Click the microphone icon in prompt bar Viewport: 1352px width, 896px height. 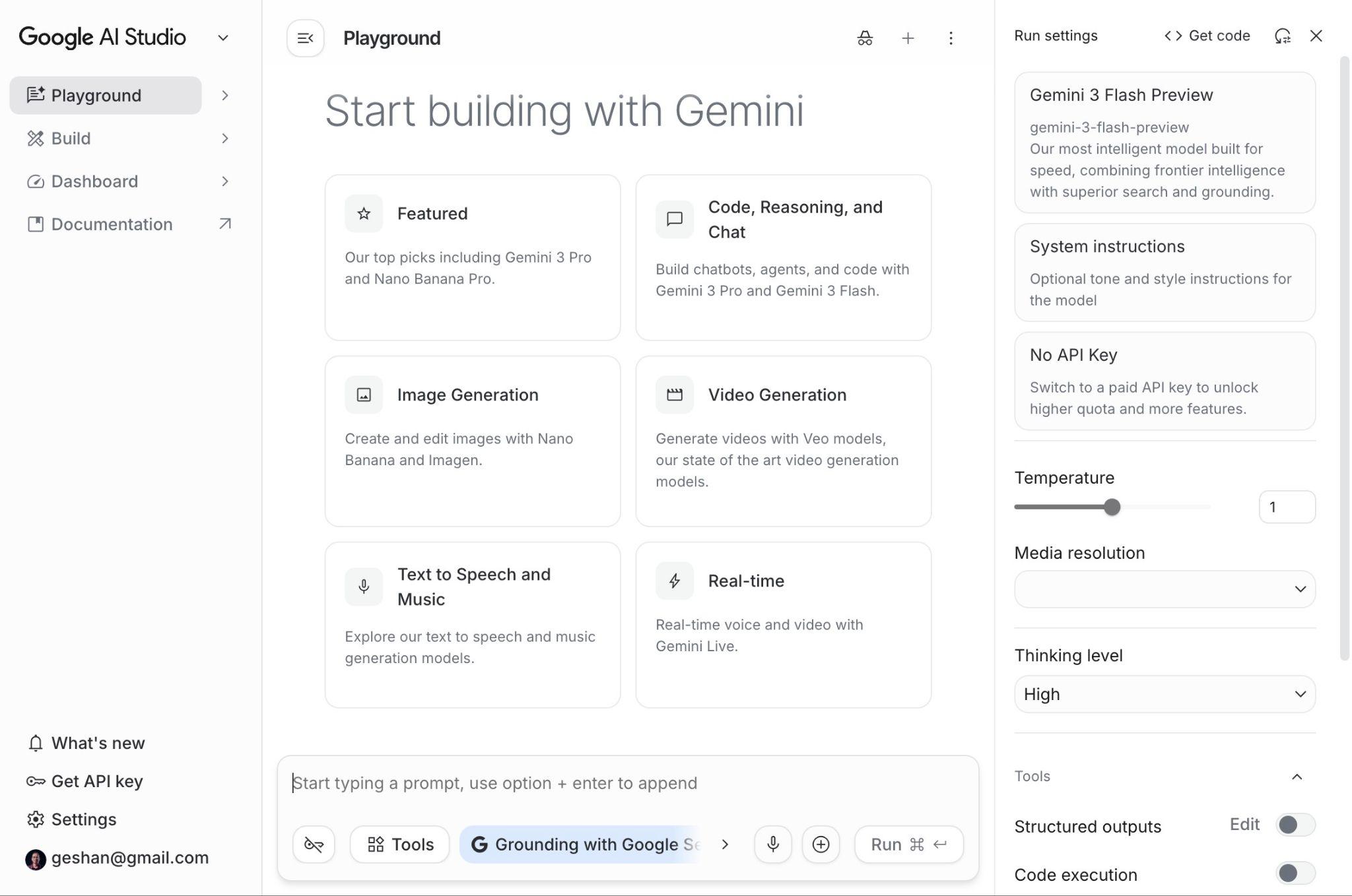[x=773, y=844]
